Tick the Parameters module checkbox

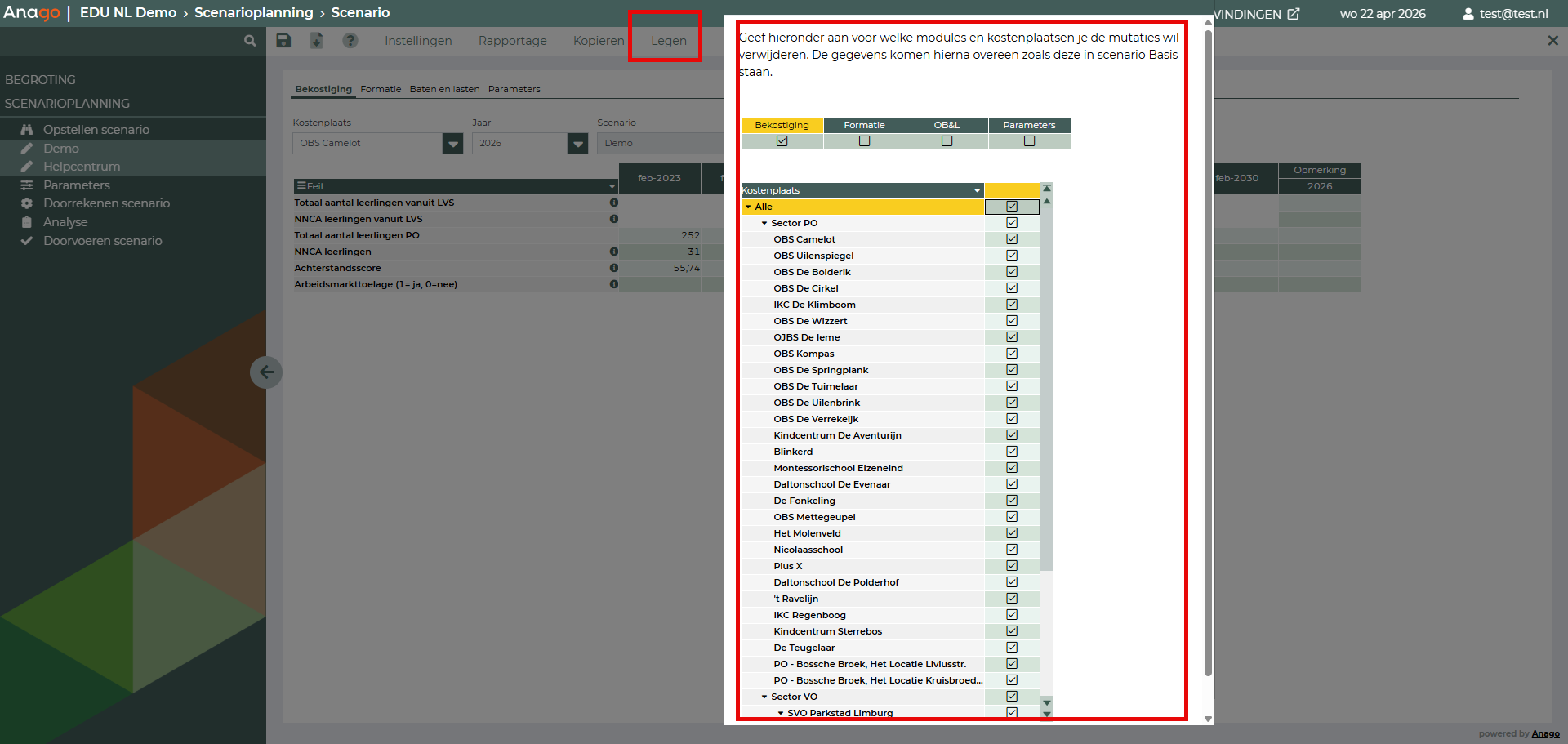click(x=1029, y=141)
